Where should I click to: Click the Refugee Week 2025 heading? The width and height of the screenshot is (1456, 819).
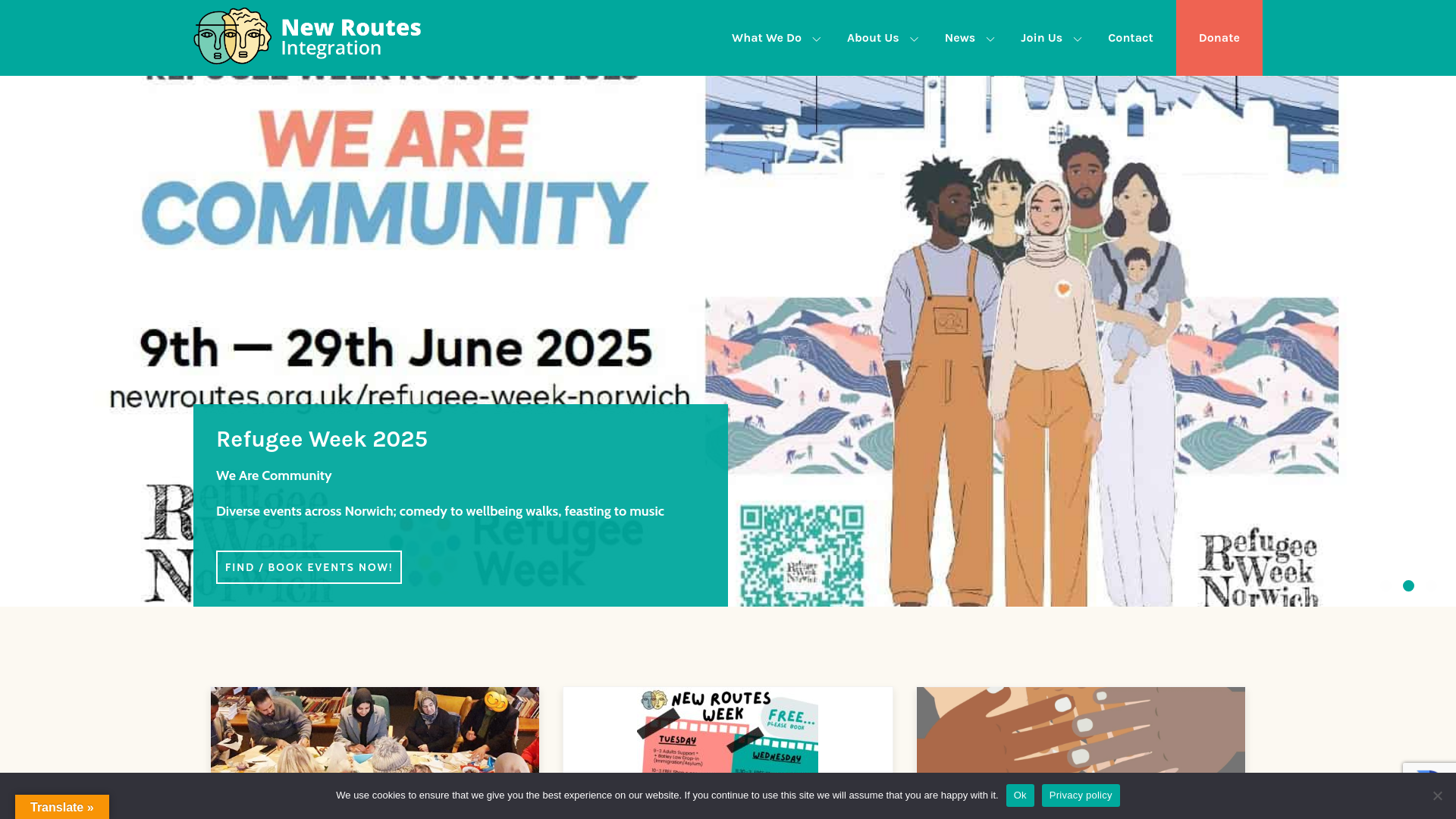[x=322, y=439]
